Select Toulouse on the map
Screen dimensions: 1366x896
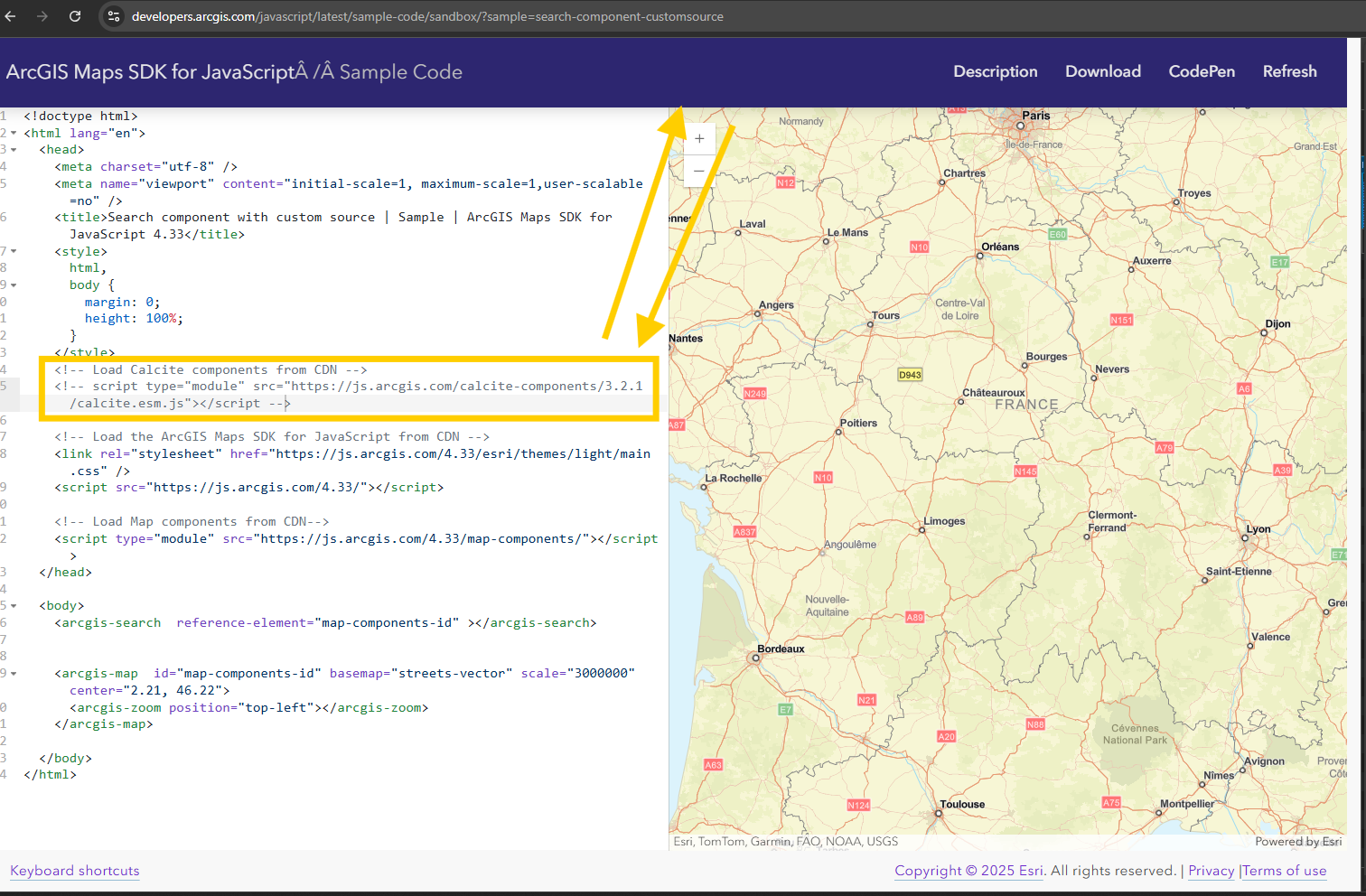pyautogui.click(x=962, y=805)
